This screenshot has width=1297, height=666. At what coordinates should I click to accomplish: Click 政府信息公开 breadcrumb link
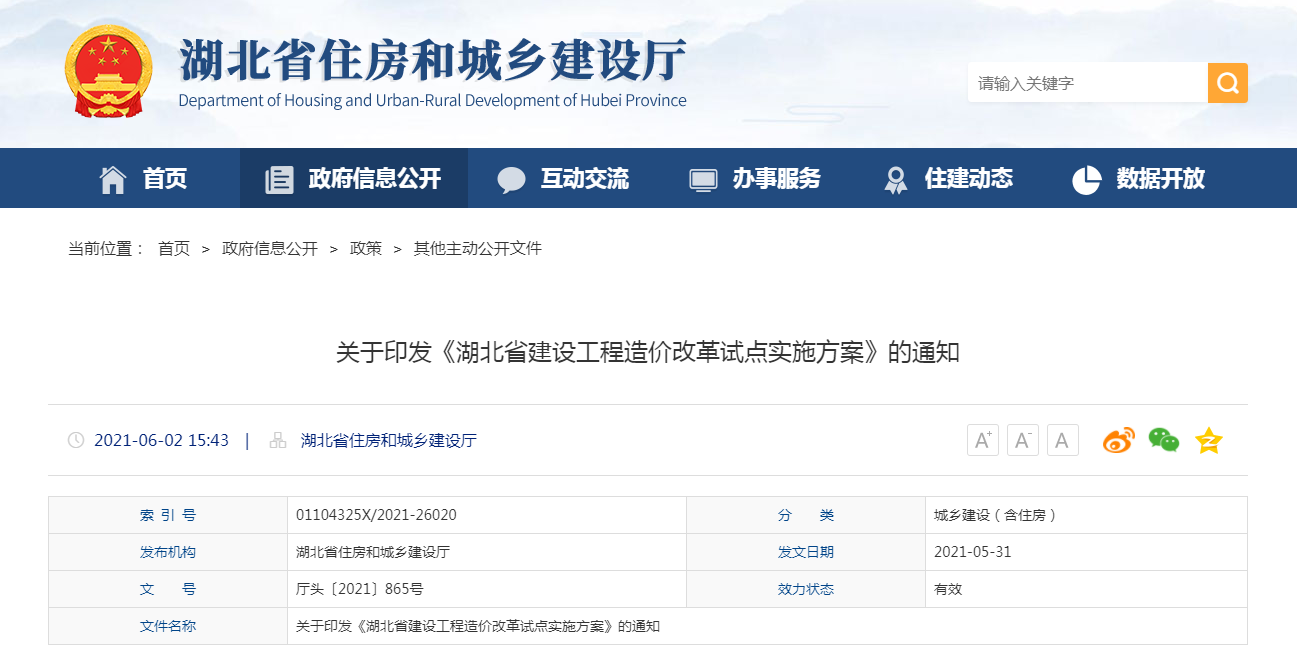(x=269, y=249)
